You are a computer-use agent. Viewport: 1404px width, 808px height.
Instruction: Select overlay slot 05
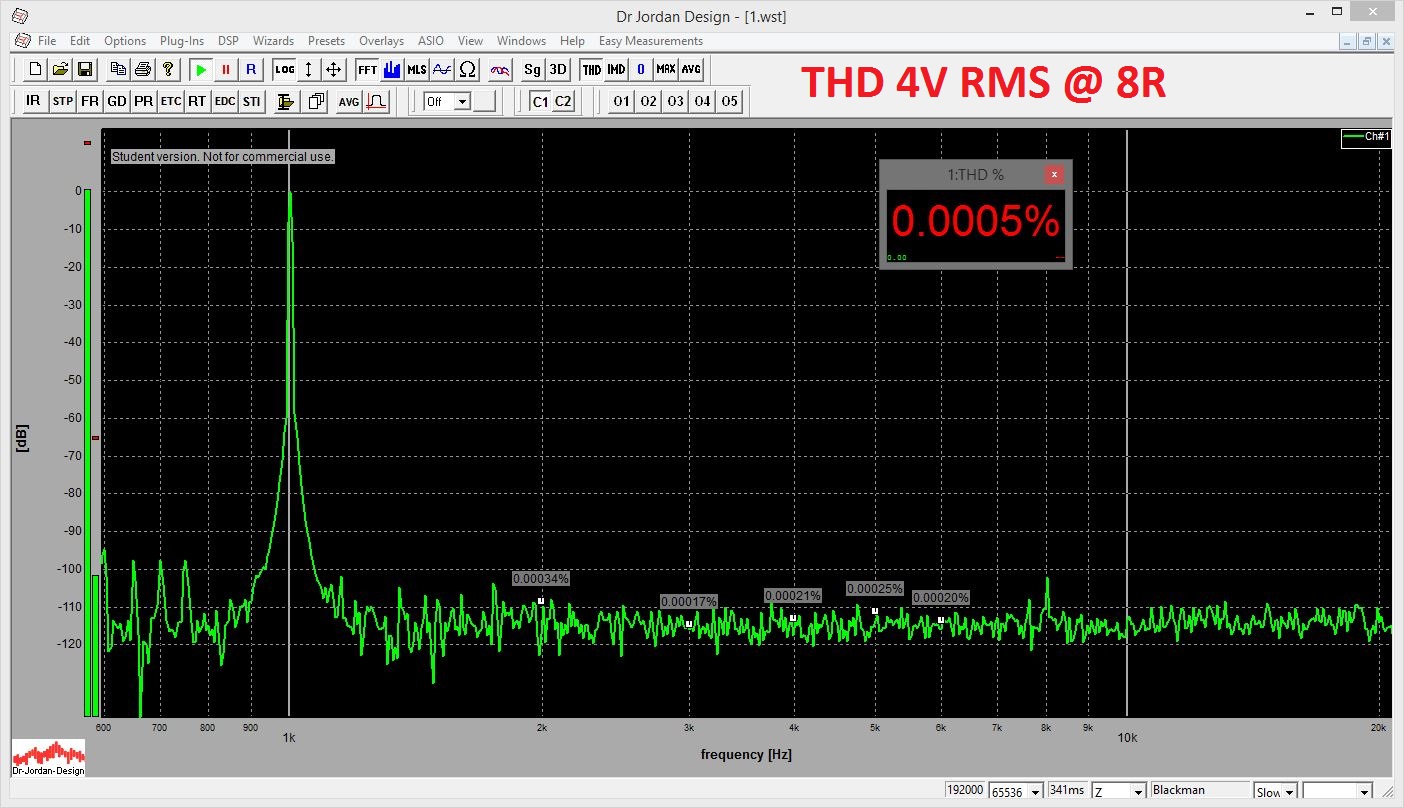[730, 101]
